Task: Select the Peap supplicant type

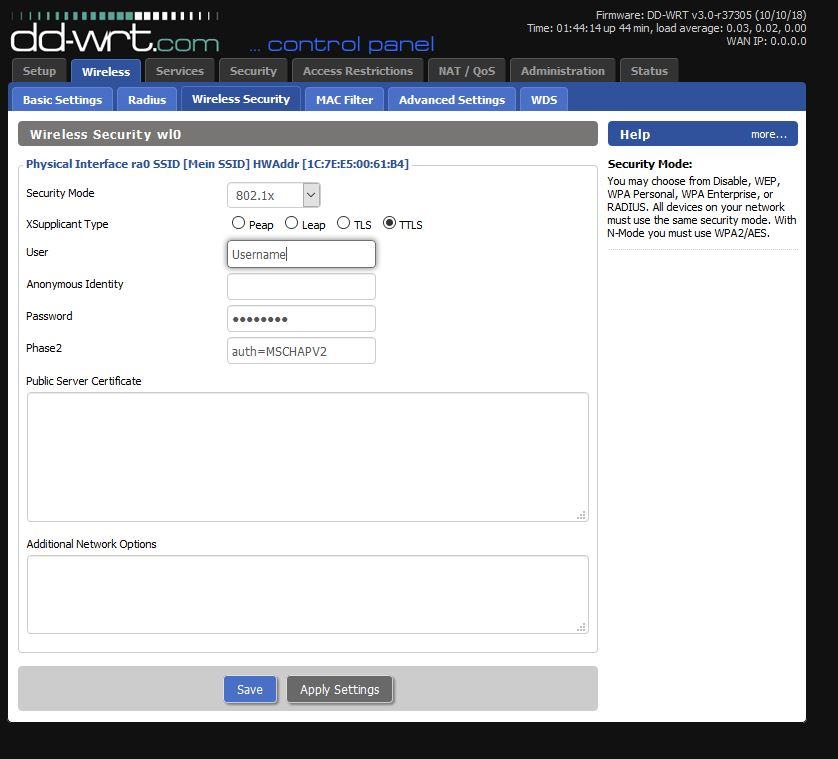Action: (x=238, y=223)
